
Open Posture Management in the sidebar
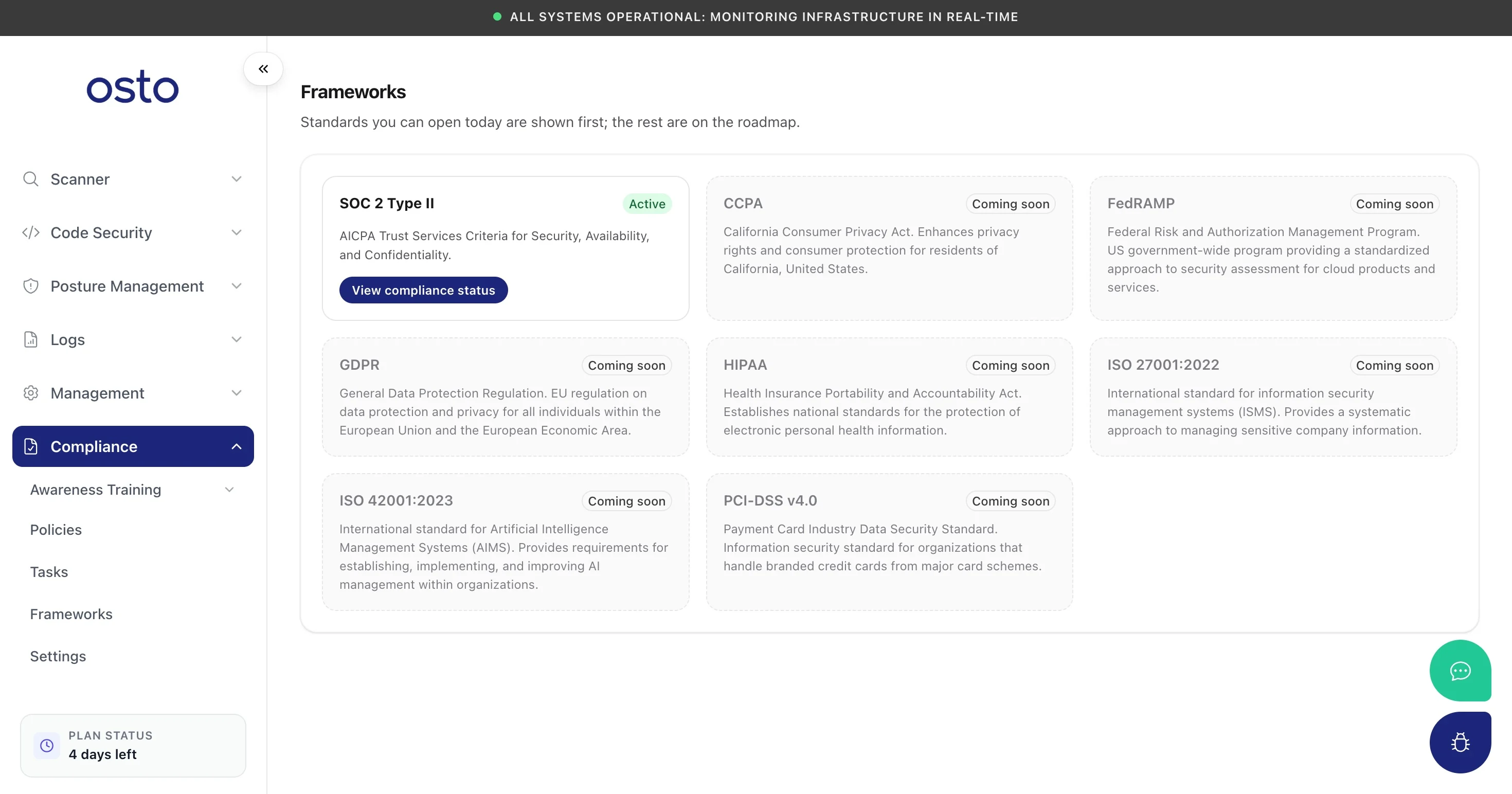click(133, 286)
